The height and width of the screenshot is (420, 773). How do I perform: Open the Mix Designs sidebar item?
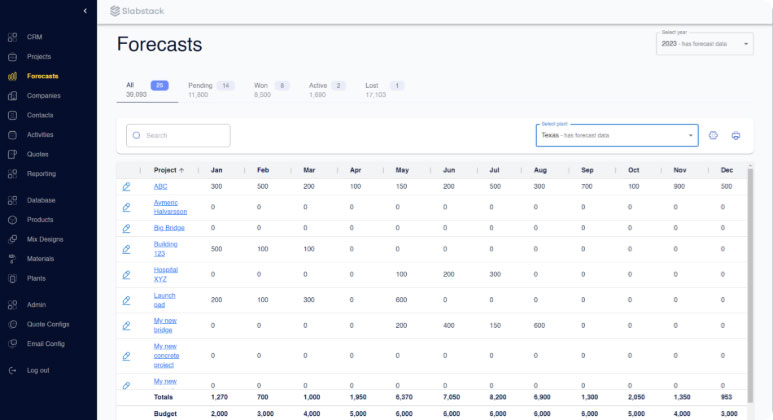(x=45, y=239)
